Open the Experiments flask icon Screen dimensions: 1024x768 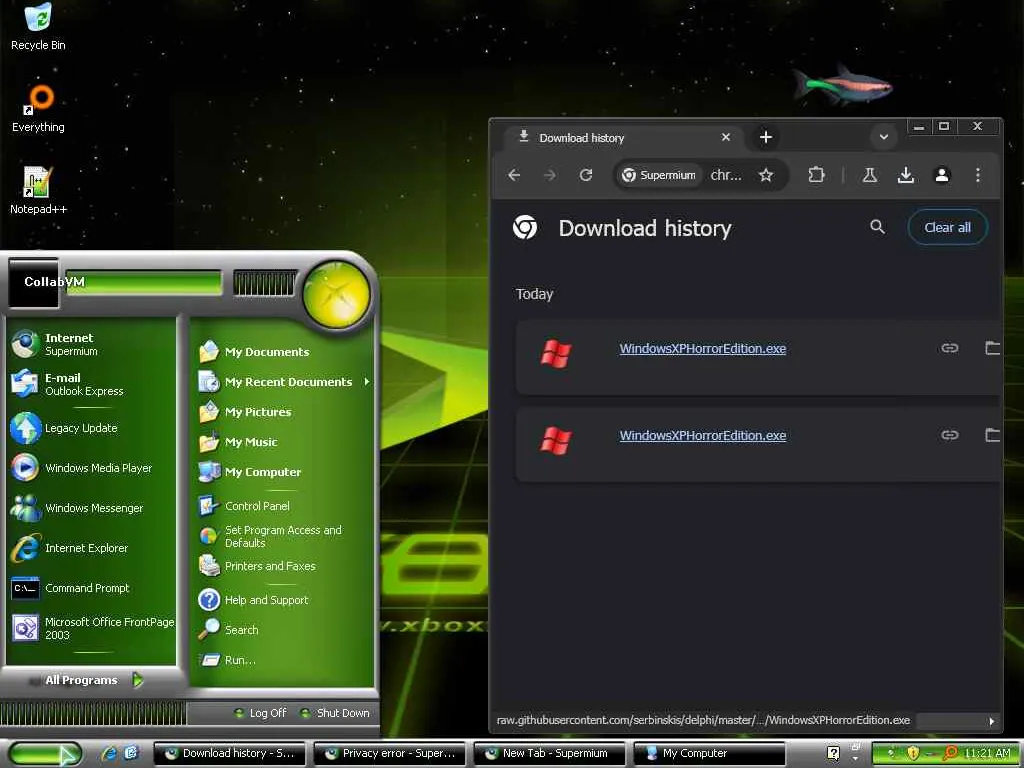point(870,175)
